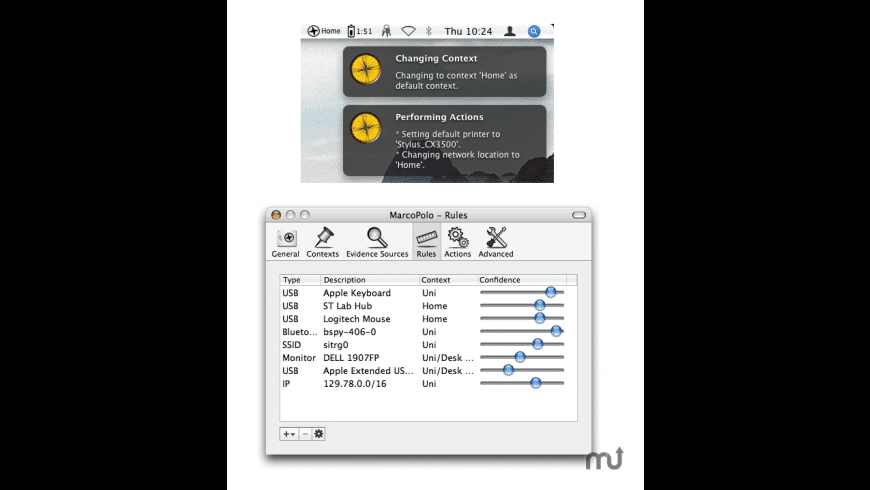Image resolution: width=870 pixels, height=490 pixels.
Task: Click the toolbar toggle pill button
Action: pos(579,215)
